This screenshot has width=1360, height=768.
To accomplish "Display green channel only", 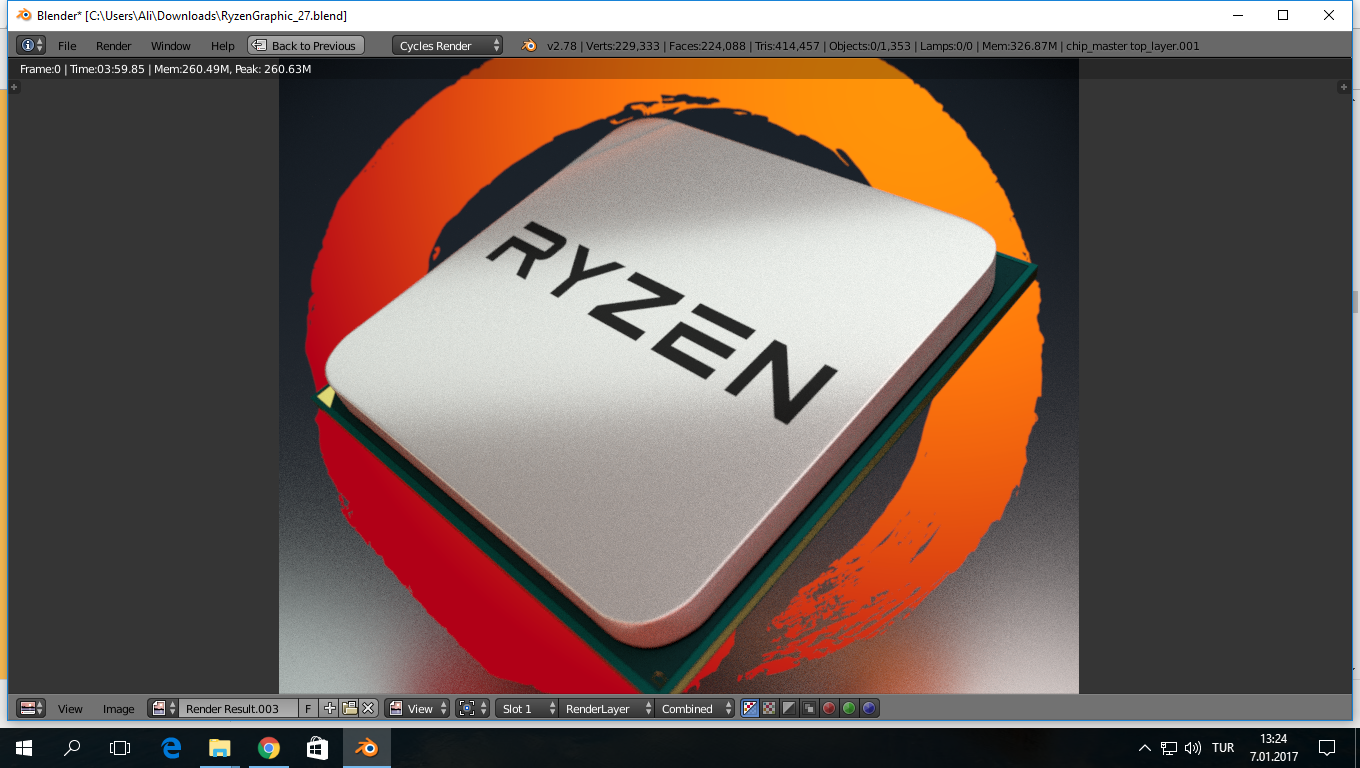I will (x=849, y=708).
